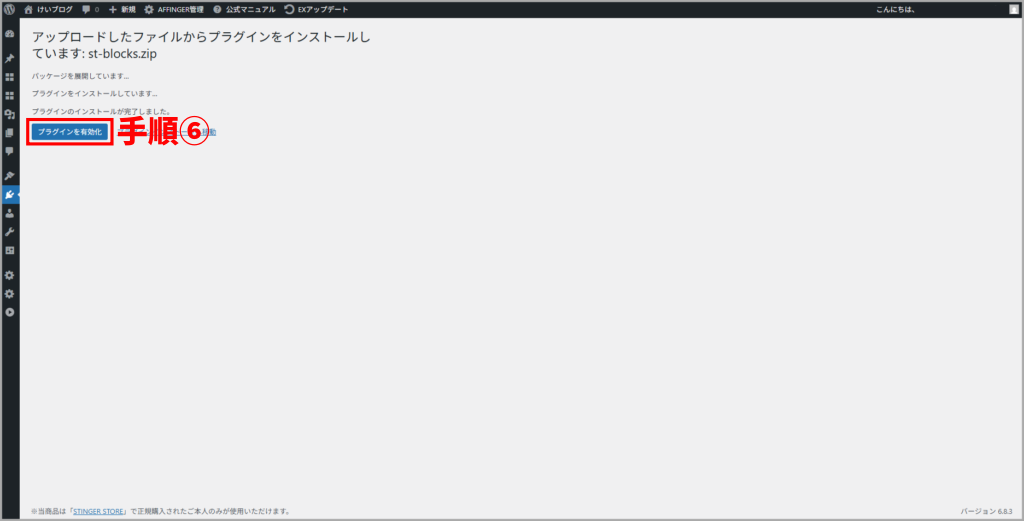This screenshot has width=1024, height=521.
Task: Click 公式マニュアル in the admin bar
Action: coord(244,9)
